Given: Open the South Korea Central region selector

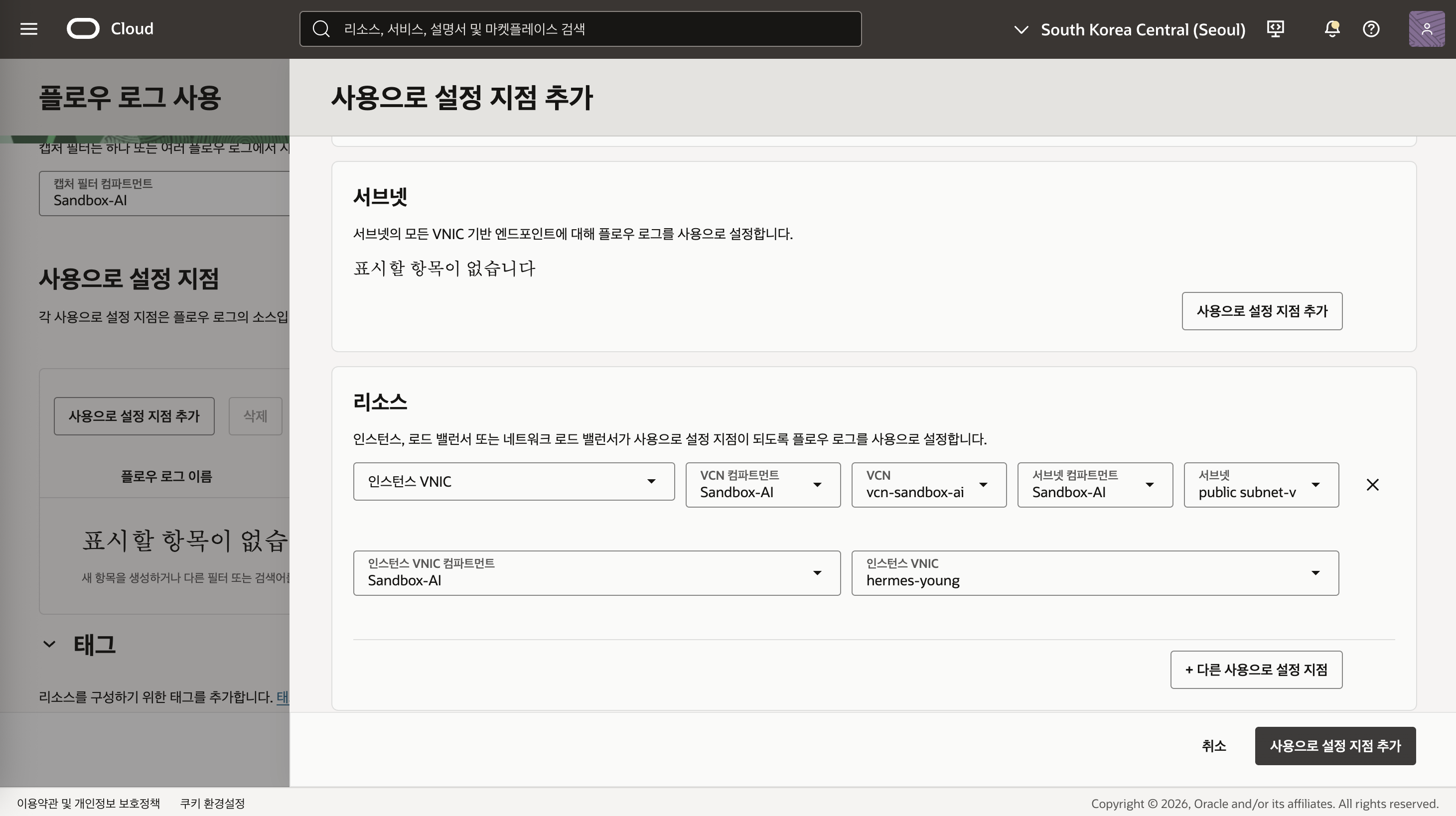Looking at the screenshot, I should click(x=1129, y=29).
